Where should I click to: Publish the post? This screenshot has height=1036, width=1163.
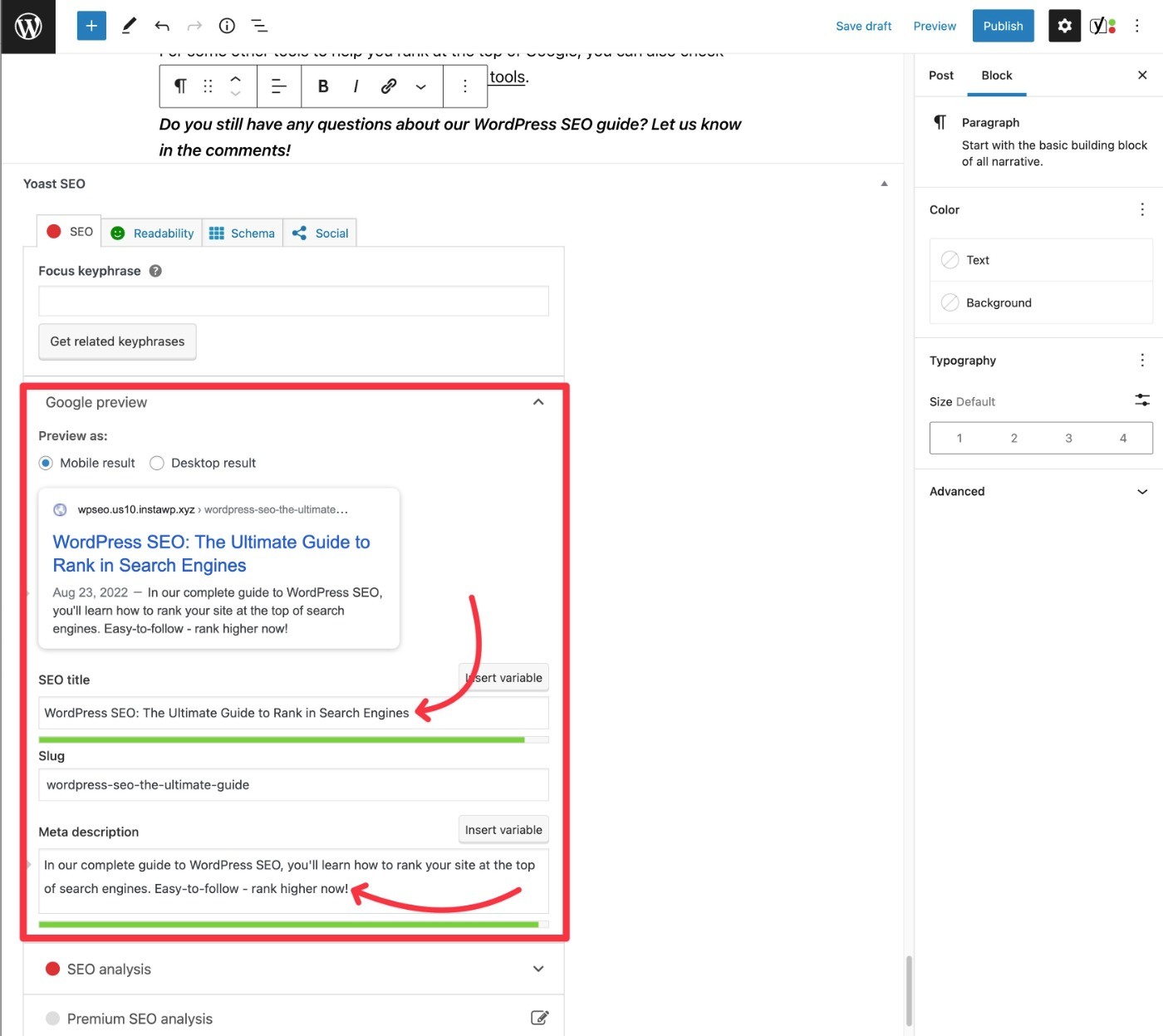coord(1003,26)
